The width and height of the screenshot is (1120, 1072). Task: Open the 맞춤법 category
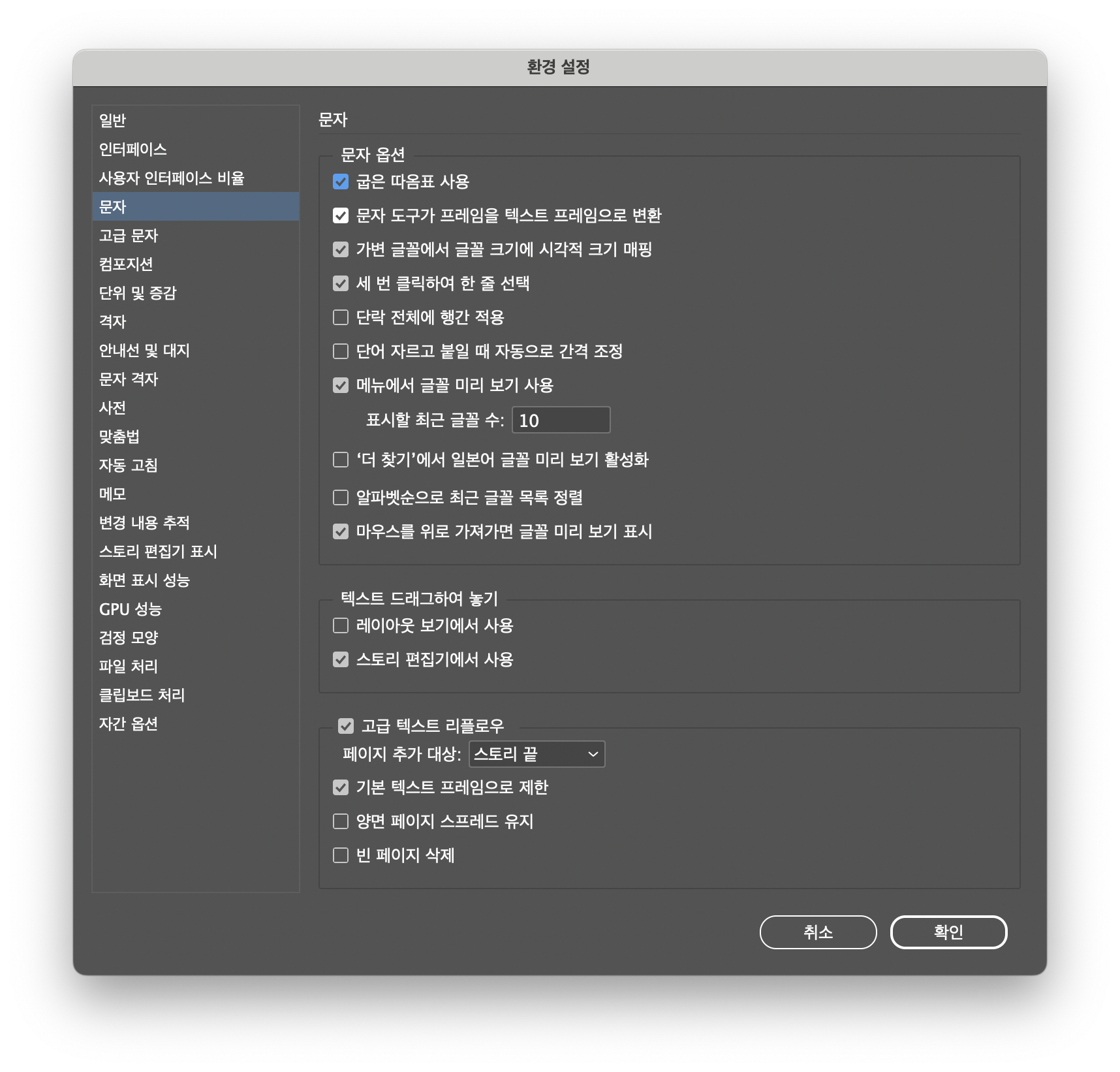pos(196,436)
